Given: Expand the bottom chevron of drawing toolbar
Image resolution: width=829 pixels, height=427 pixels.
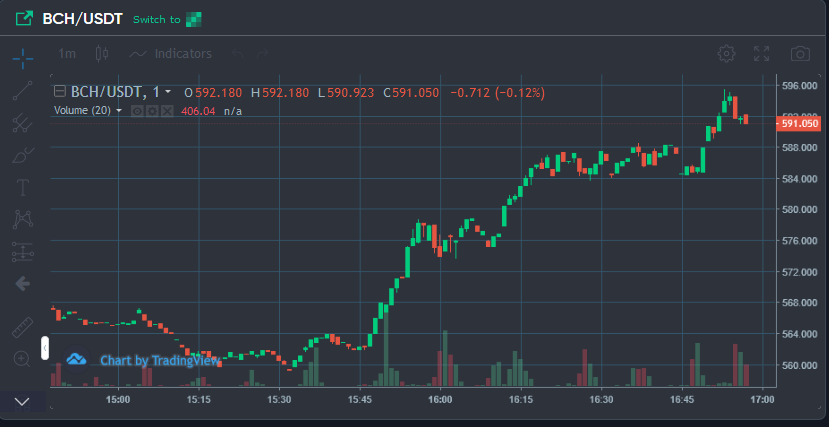Looking at the screenshot, I should pos(22,401).
